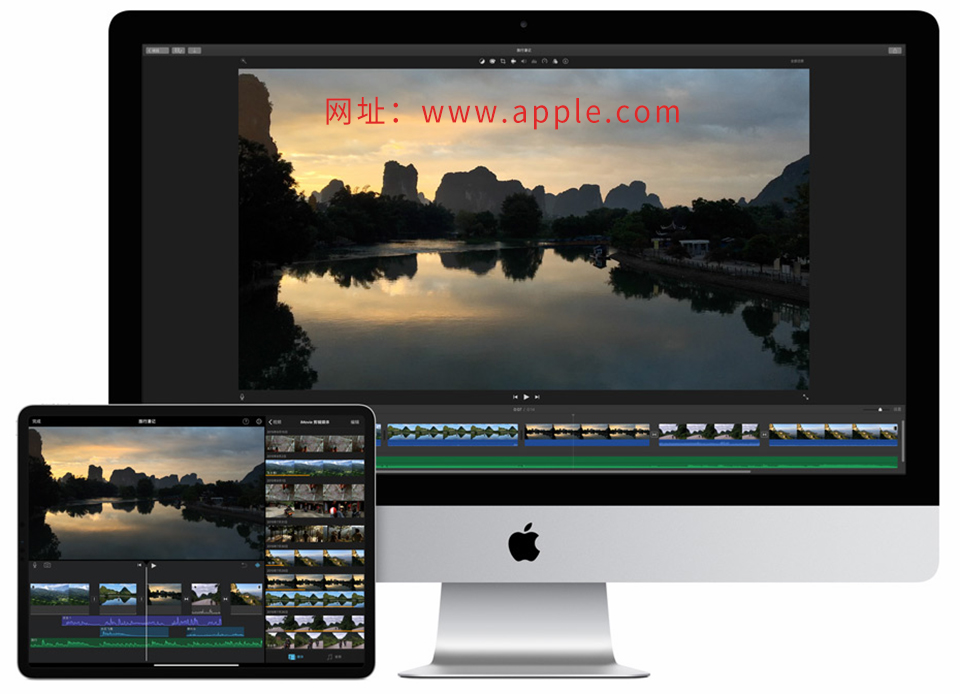Select the sunset river media strip on iPad
960x694 pixels.
tap(315, 581)
